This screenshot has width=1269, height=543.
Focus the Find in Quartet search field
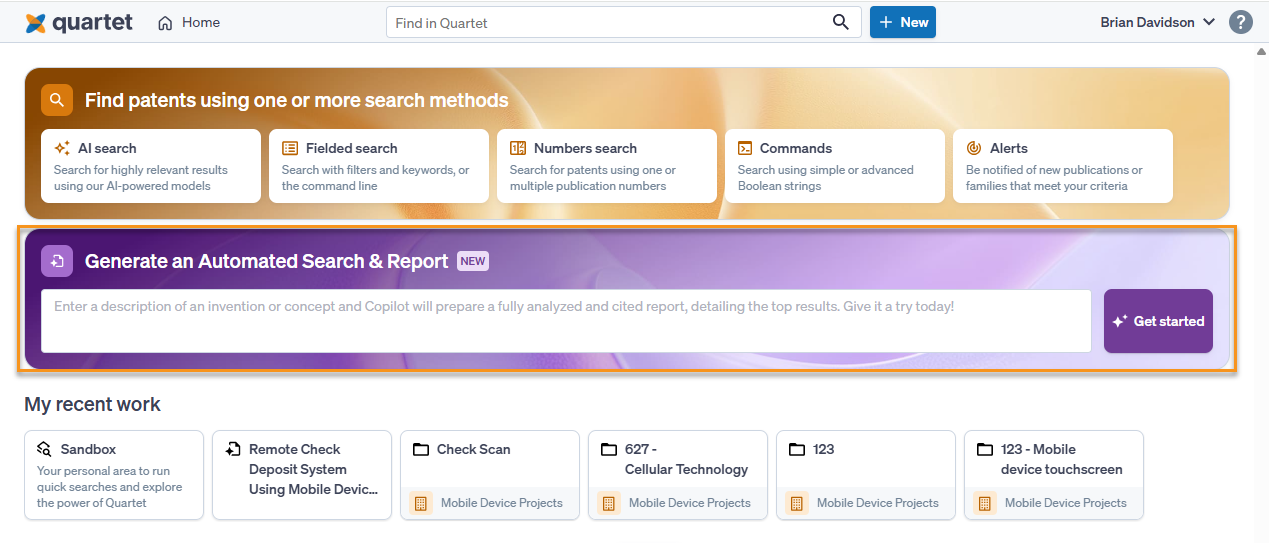tap(610, 22)
